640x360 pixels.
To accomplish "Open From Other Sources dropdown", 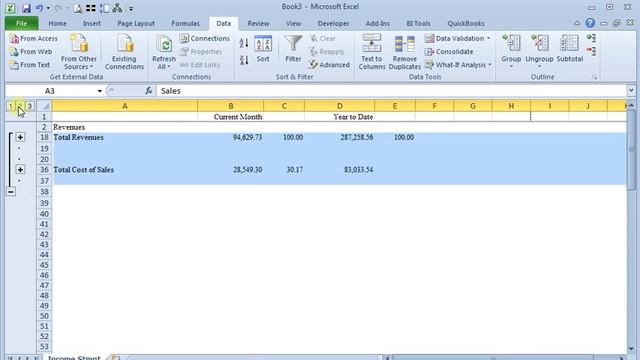I will 79,52.
